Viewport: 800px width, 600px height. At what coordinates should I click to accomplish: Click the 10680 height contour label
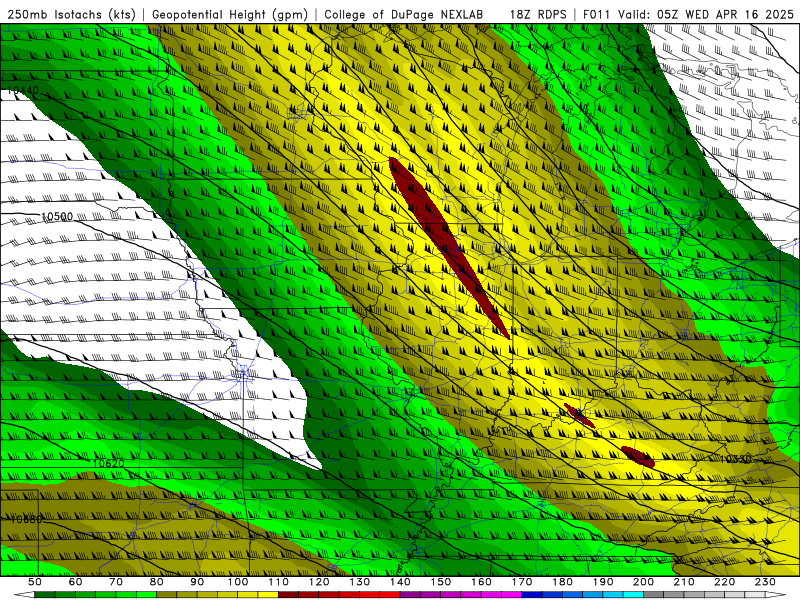click(x=27, y=519)
